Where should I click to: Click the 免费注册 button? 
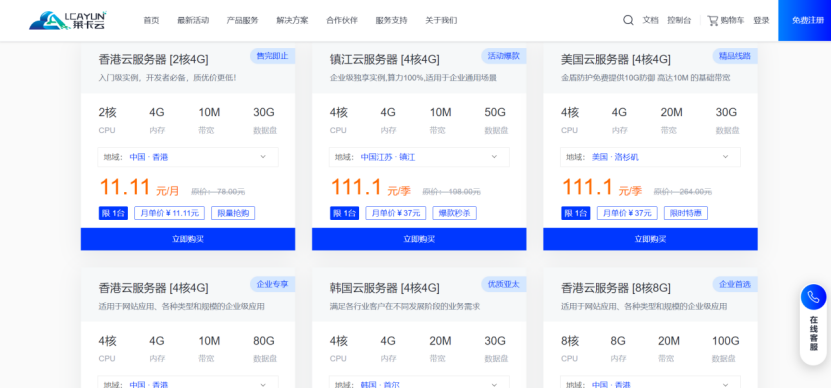805,20
